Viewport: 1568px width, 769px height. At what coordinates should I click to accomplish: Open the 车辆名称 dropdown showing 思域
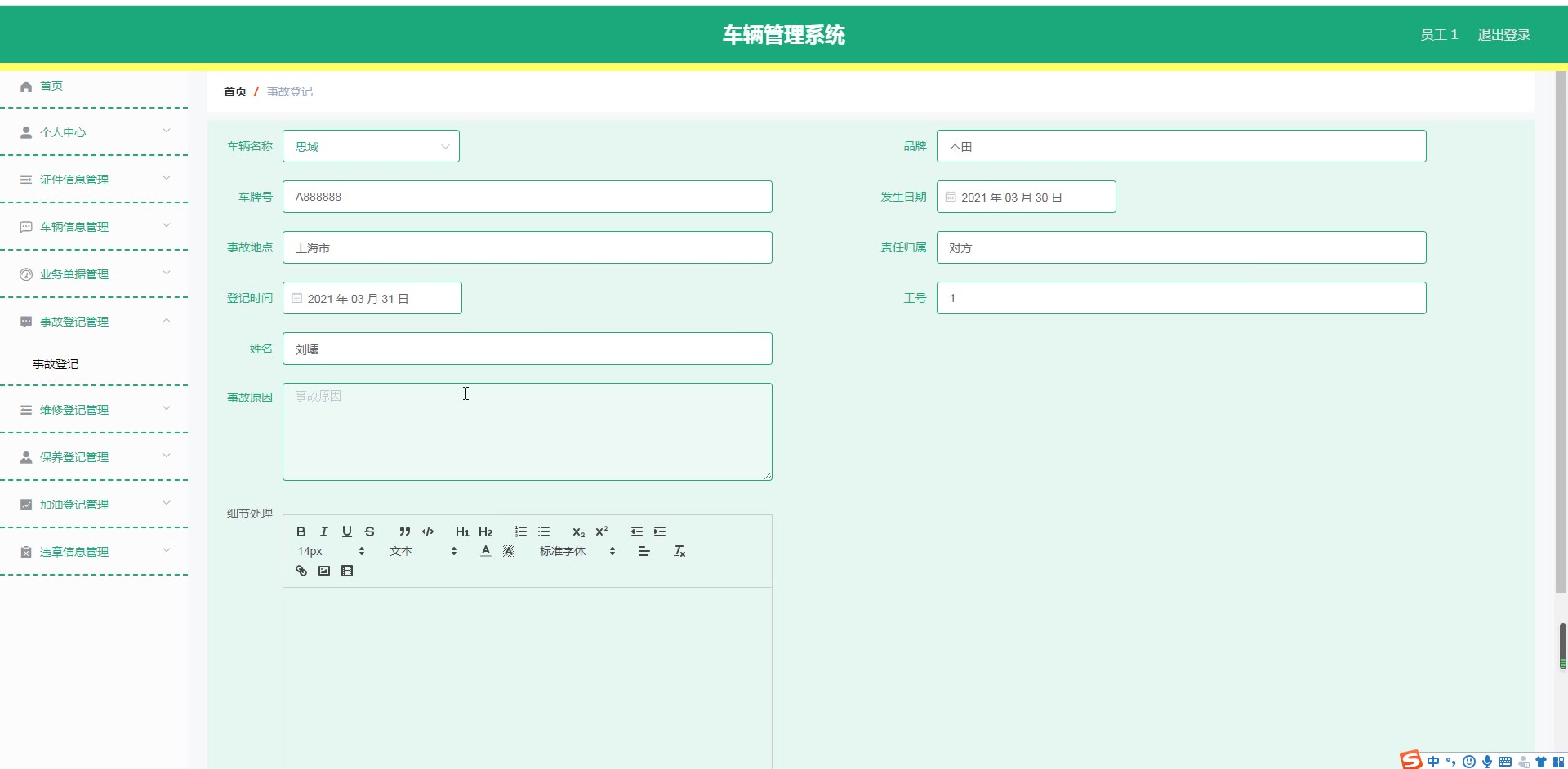[x=371, y=147]
